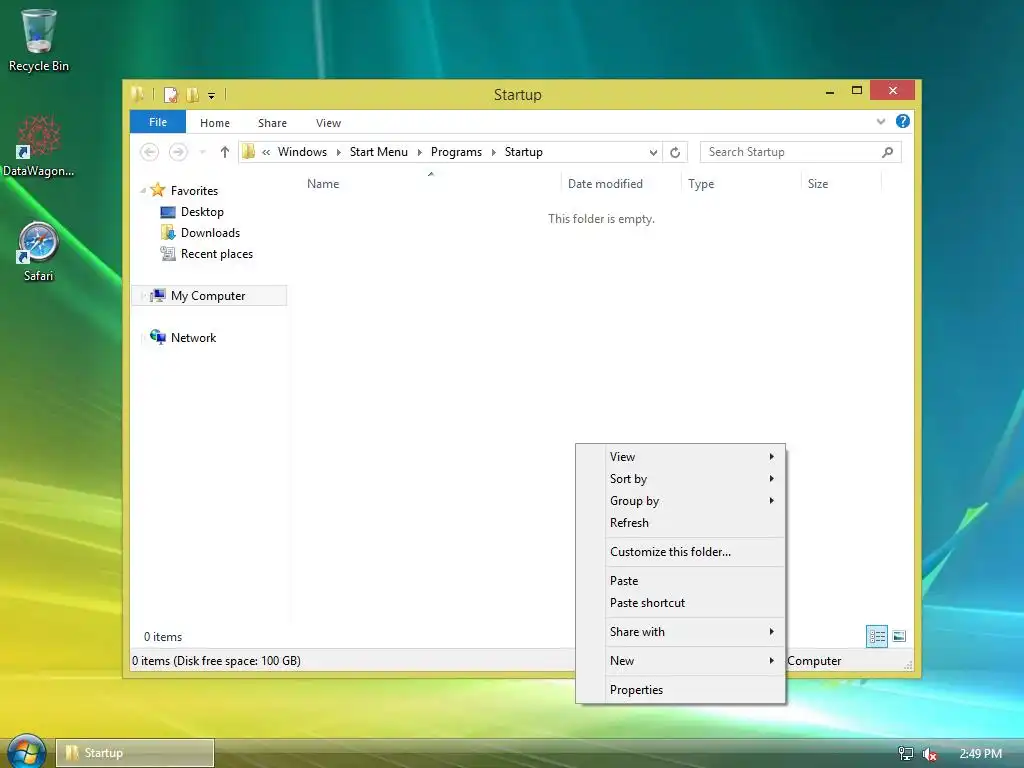Open the Sort by submenu

(x=680, y=479)
